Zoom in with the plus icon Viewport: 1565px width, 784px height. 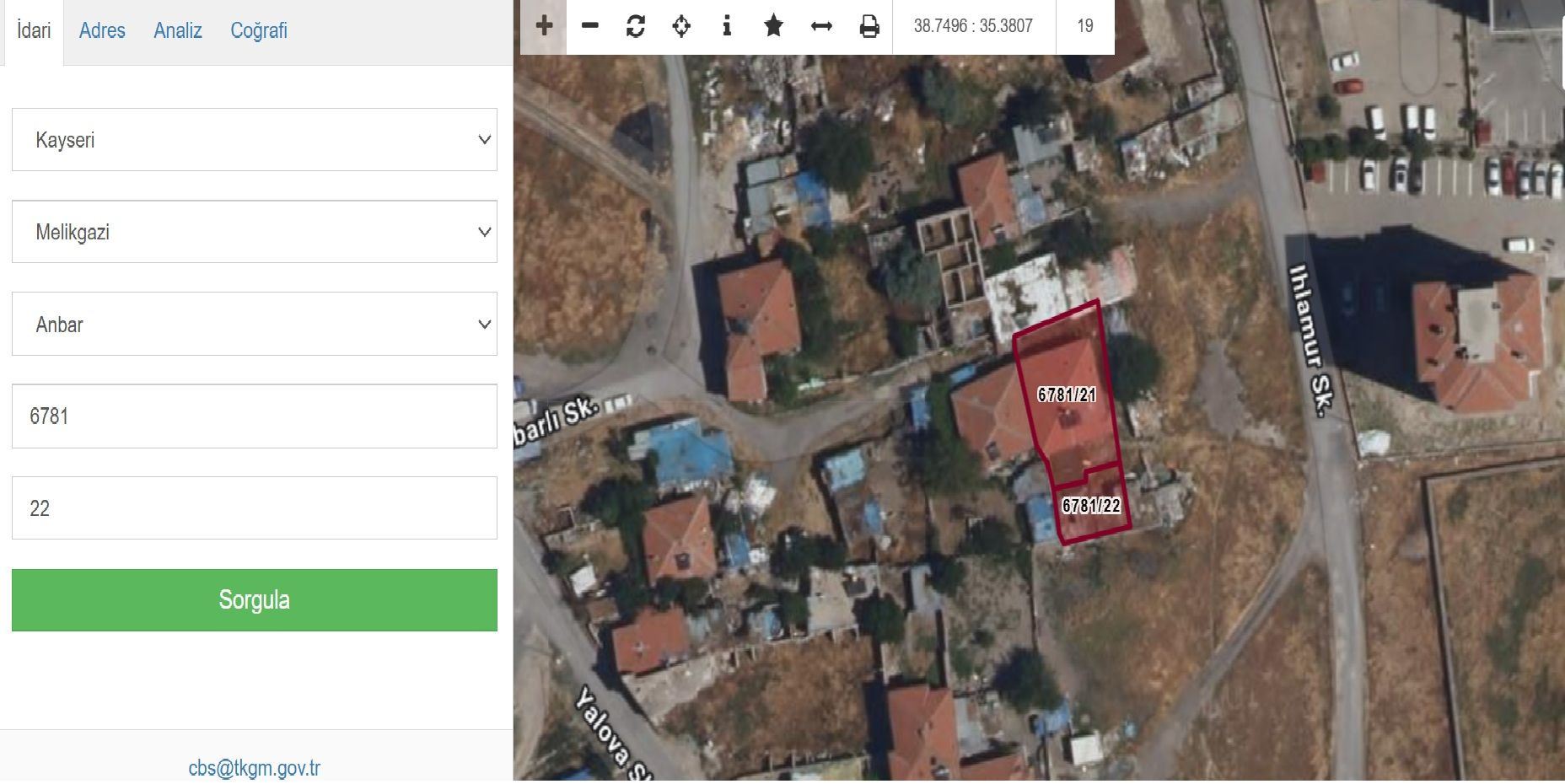[544, 26]
